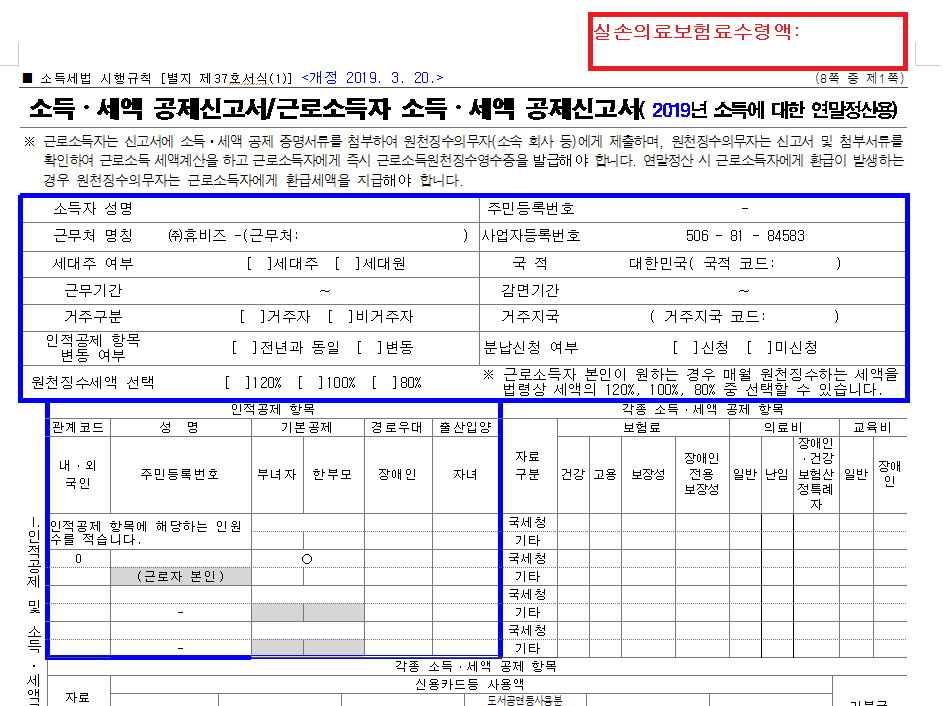
Task: Click the 국적 코드 blank field
Action: [x=806, y=263]
